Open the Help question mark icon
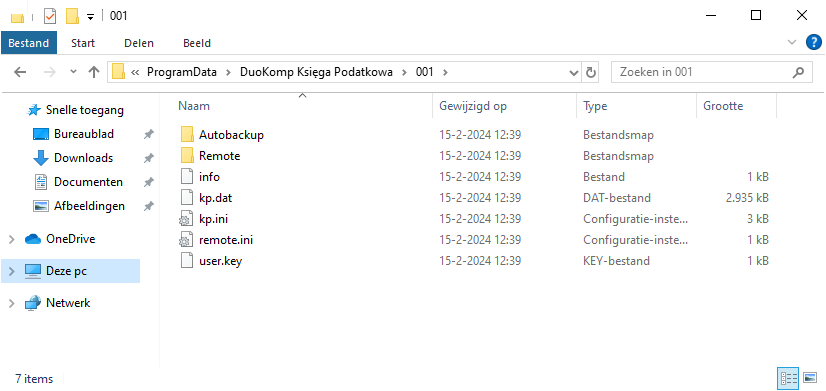 click(814, 43)
